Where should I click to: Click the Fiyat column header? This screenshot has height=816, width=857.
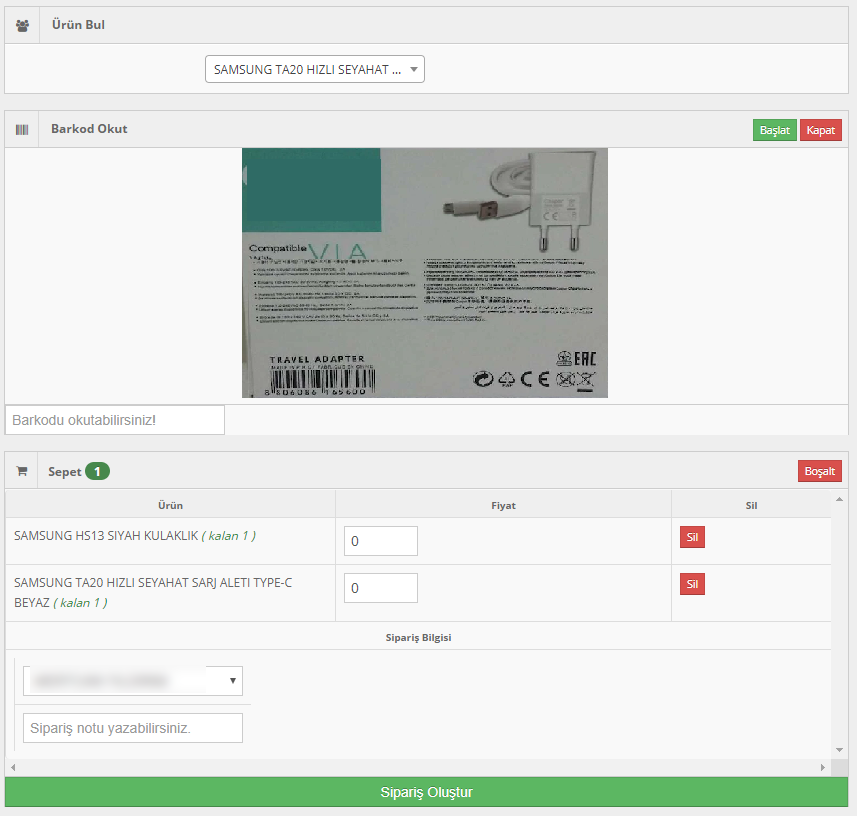click(503, 506)
